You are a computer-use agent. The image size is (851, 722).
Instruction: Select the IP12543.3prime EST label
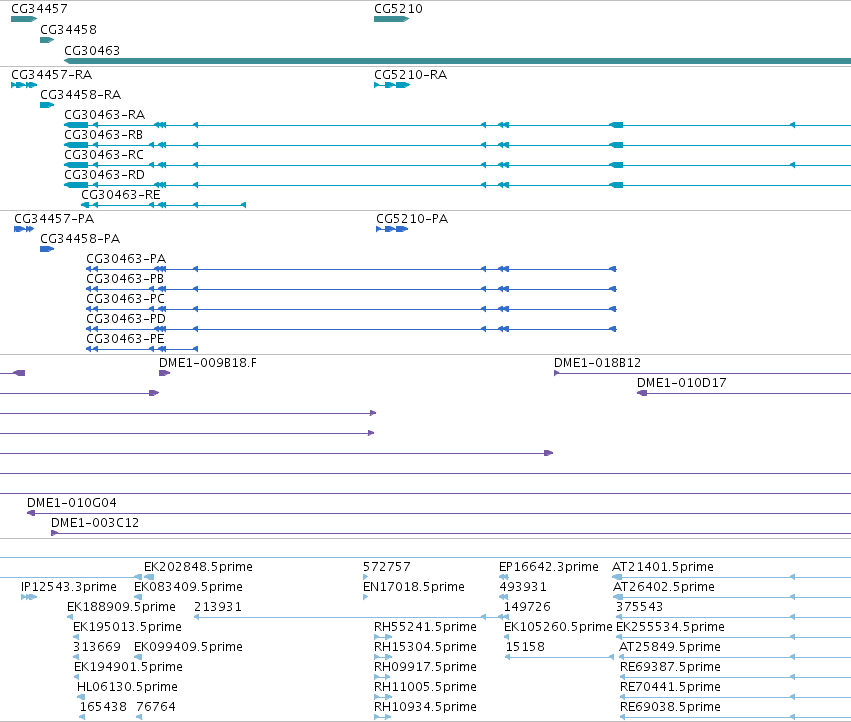(x=69, y=587)
